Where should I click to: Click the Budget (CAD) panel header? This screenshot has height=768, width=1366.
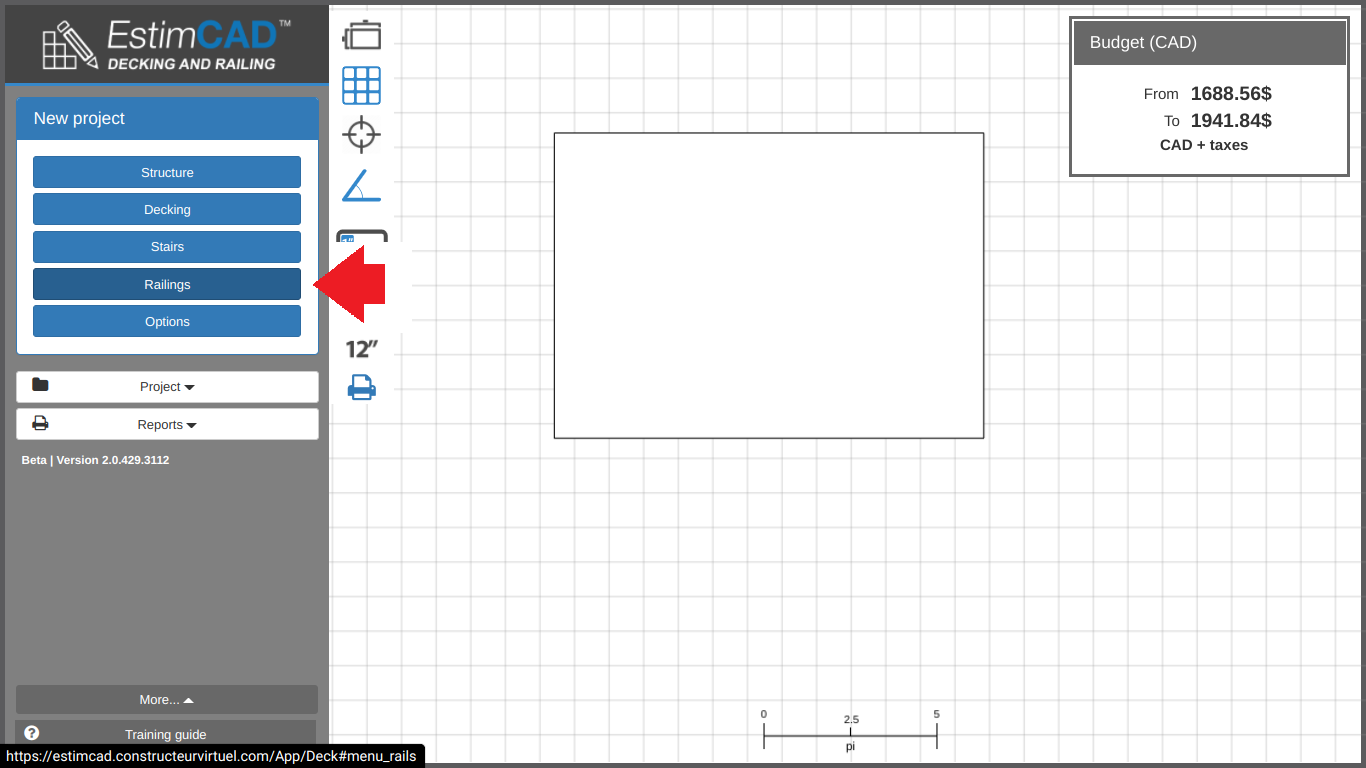pos(1209,43)
